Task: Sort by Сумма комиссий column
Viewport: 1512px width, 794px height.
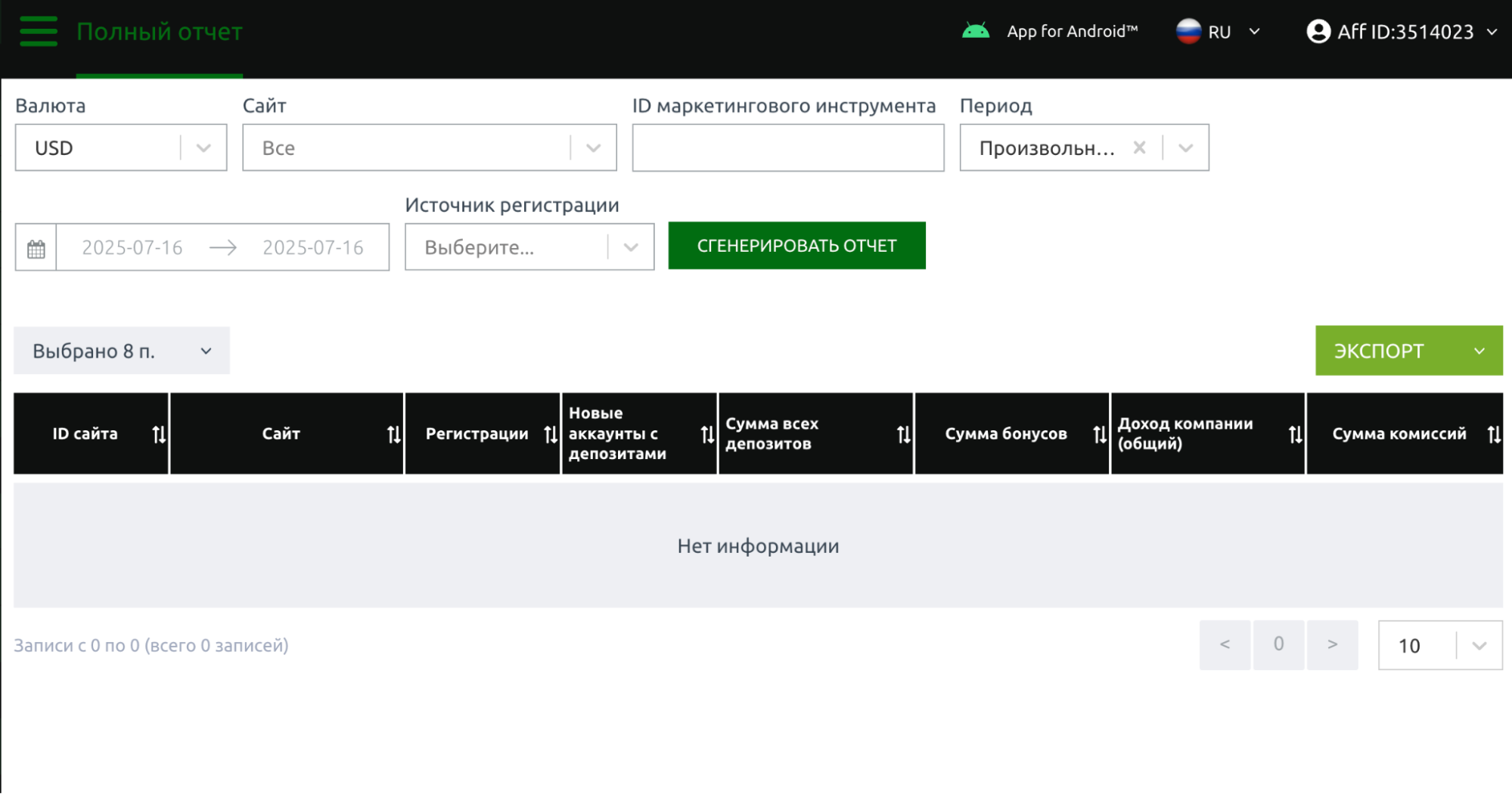Action: point(1493,434)
